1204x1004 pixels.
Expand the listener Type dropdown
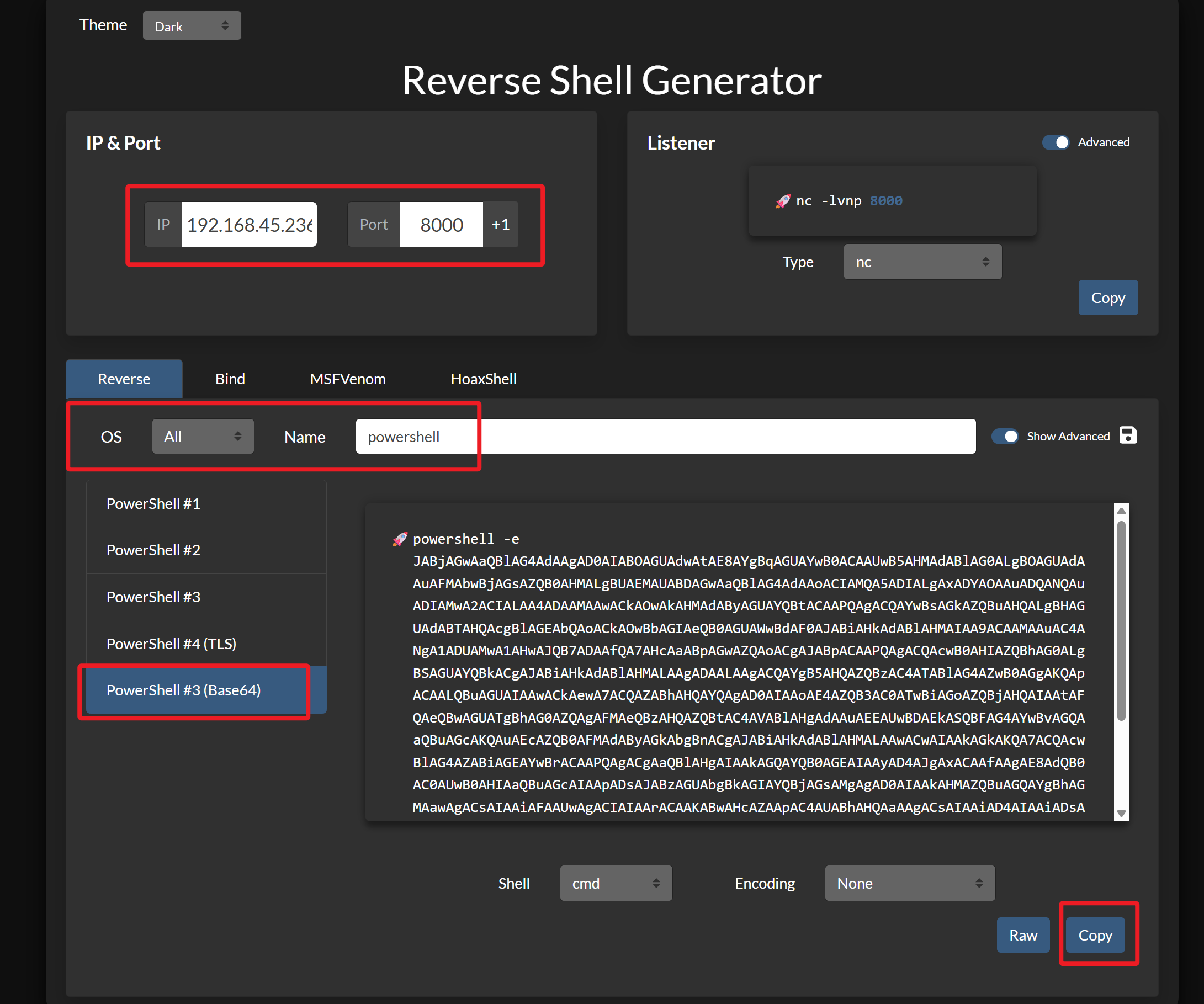coord(922,262)
